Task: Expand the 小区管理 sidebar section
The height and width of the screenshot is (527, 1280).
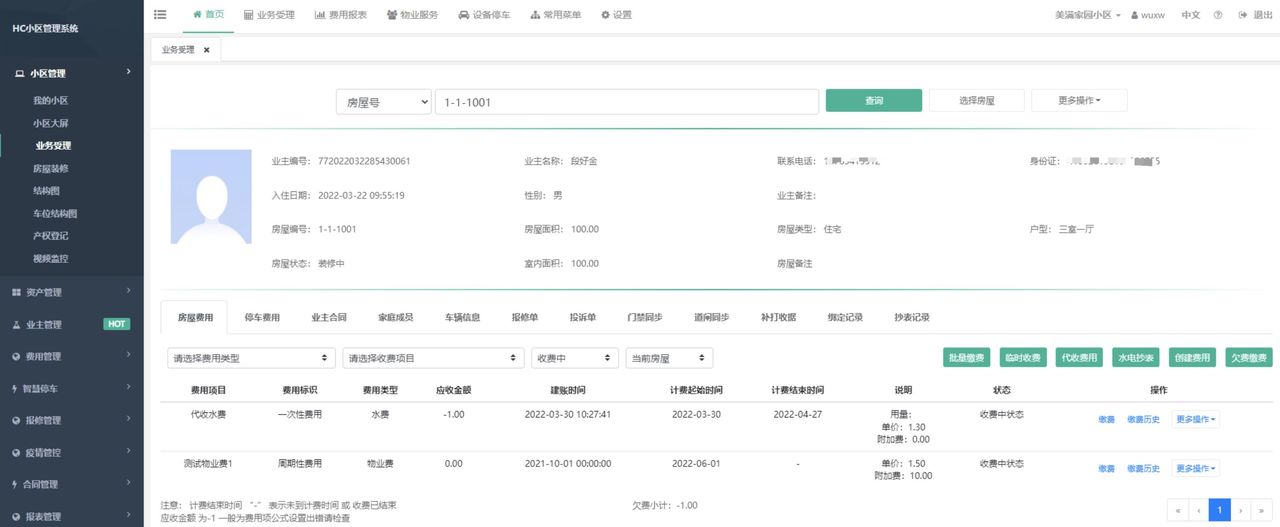Action: (72, 73)
